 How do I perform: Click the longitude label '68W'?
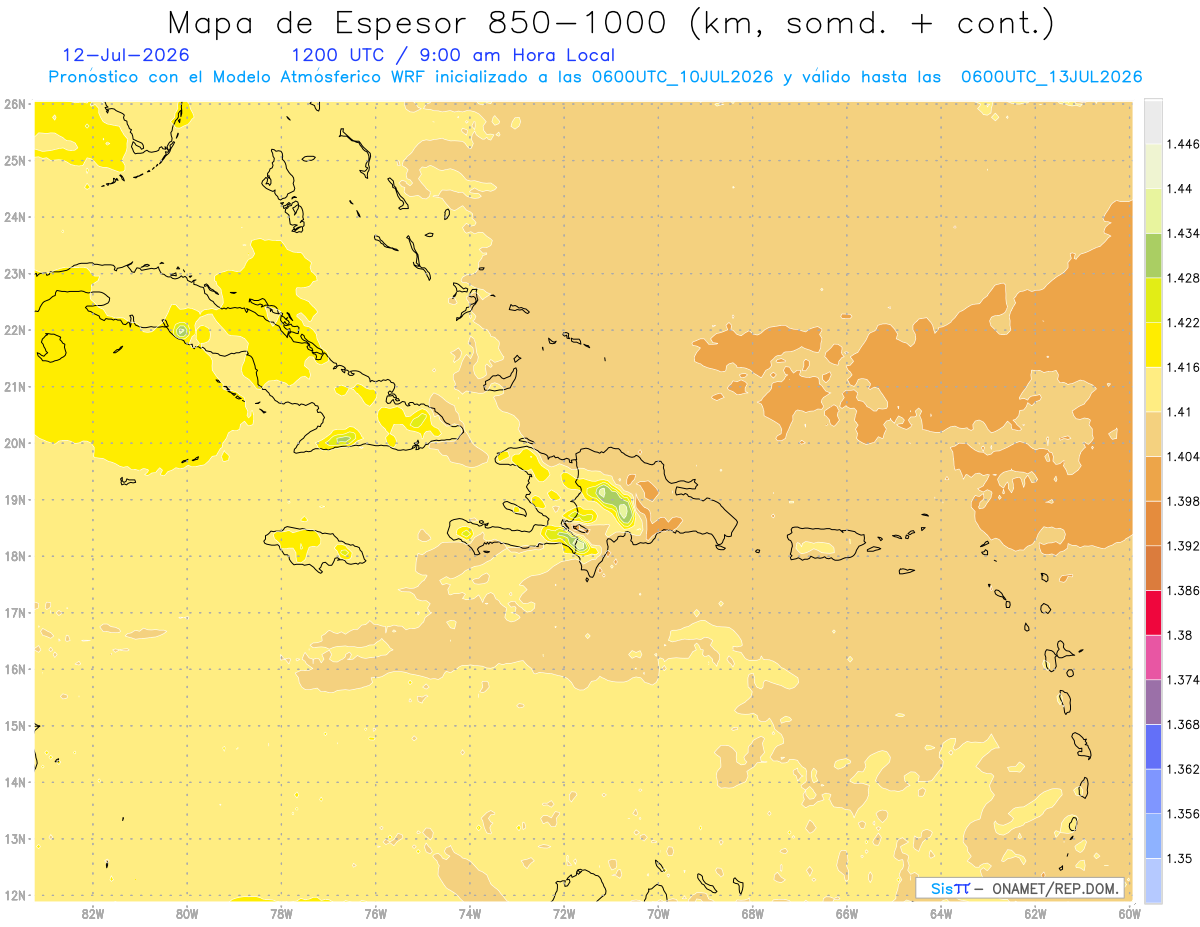(x=752, y=913)
